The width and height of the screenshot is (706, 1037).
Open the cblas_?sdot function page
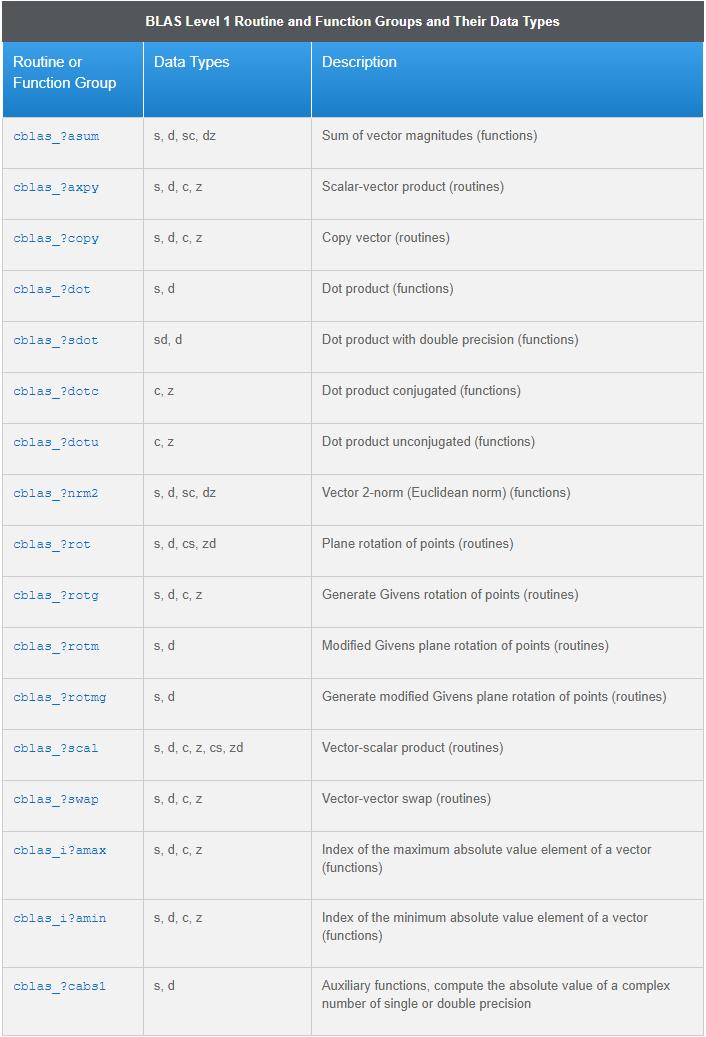click(x=56, y=340)
